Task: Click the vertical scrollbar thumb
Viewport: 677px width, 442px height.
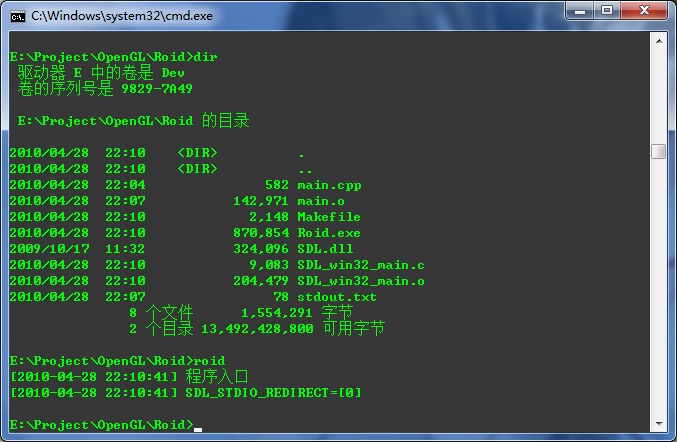Action: point(658,151)
